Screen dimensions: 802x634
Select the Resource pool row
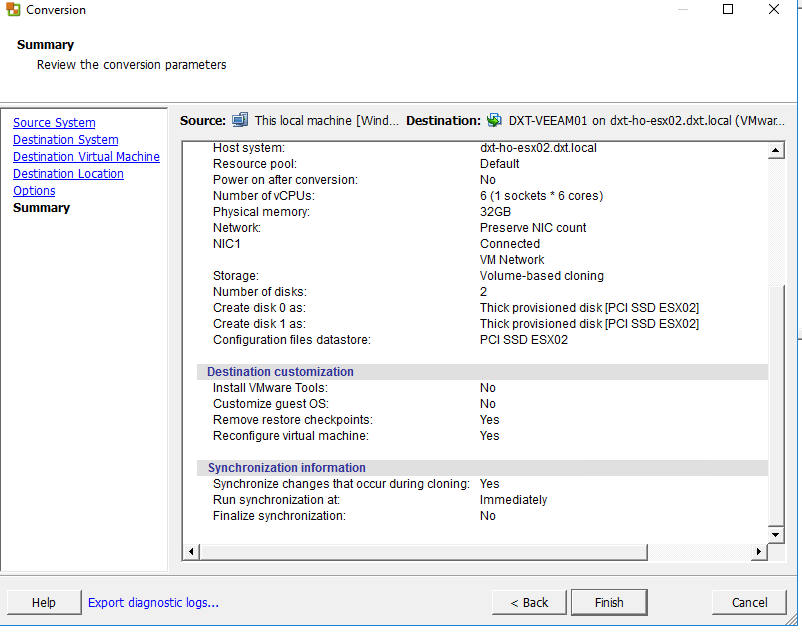point(481,164)
